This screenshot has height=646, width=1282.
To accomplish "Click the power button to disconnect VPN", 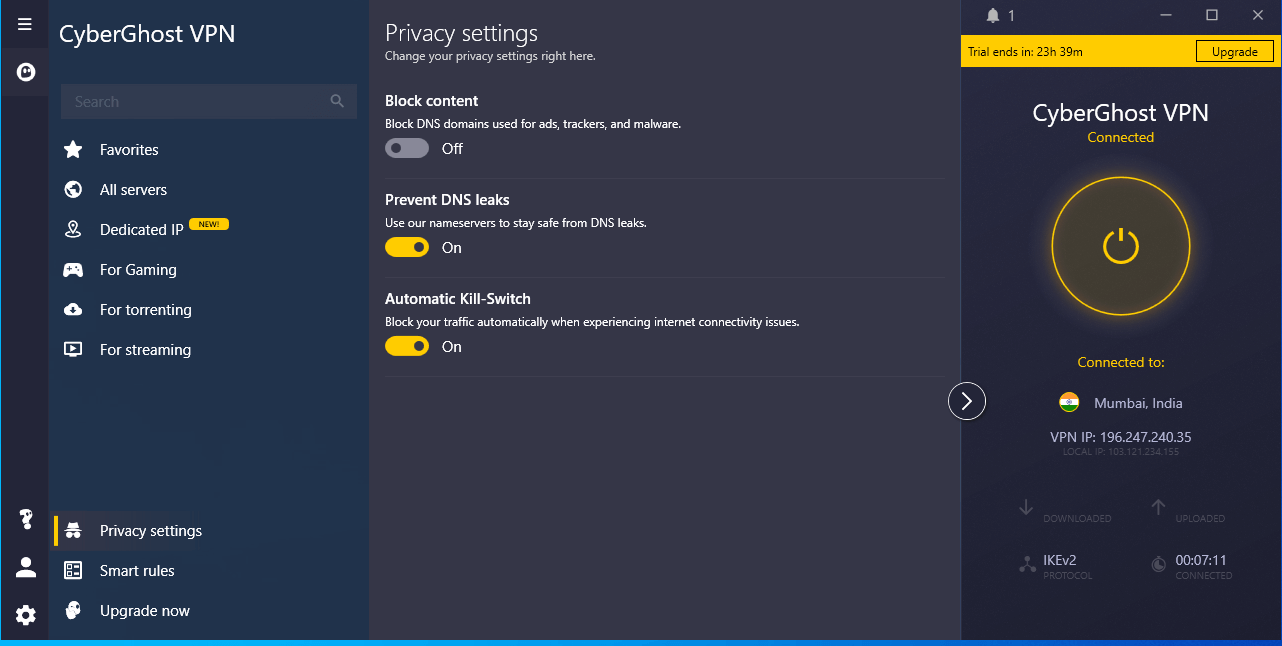I will point(1121,246).
